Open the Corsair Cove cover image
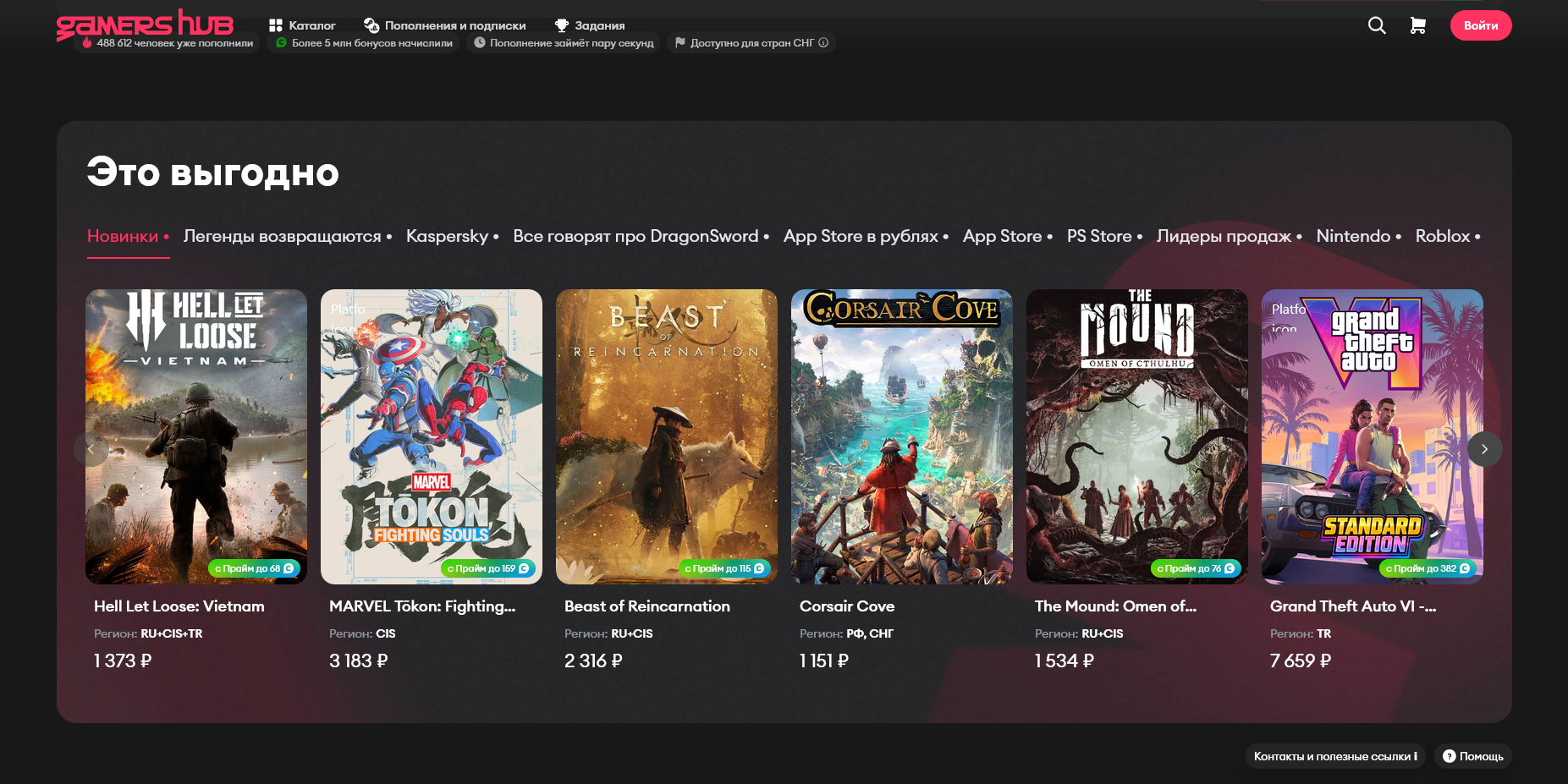 (x=902, y=436)
